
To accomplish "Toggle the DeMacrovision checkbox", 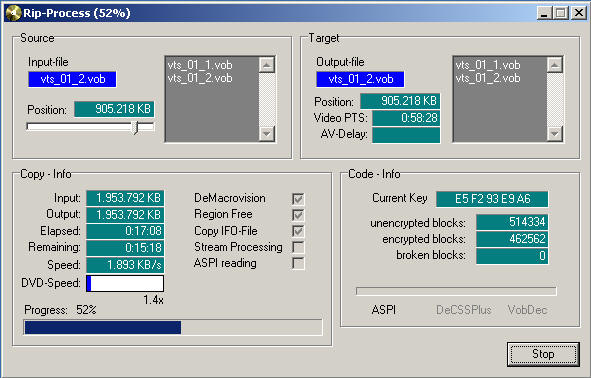I will click(x=298, y=199).
